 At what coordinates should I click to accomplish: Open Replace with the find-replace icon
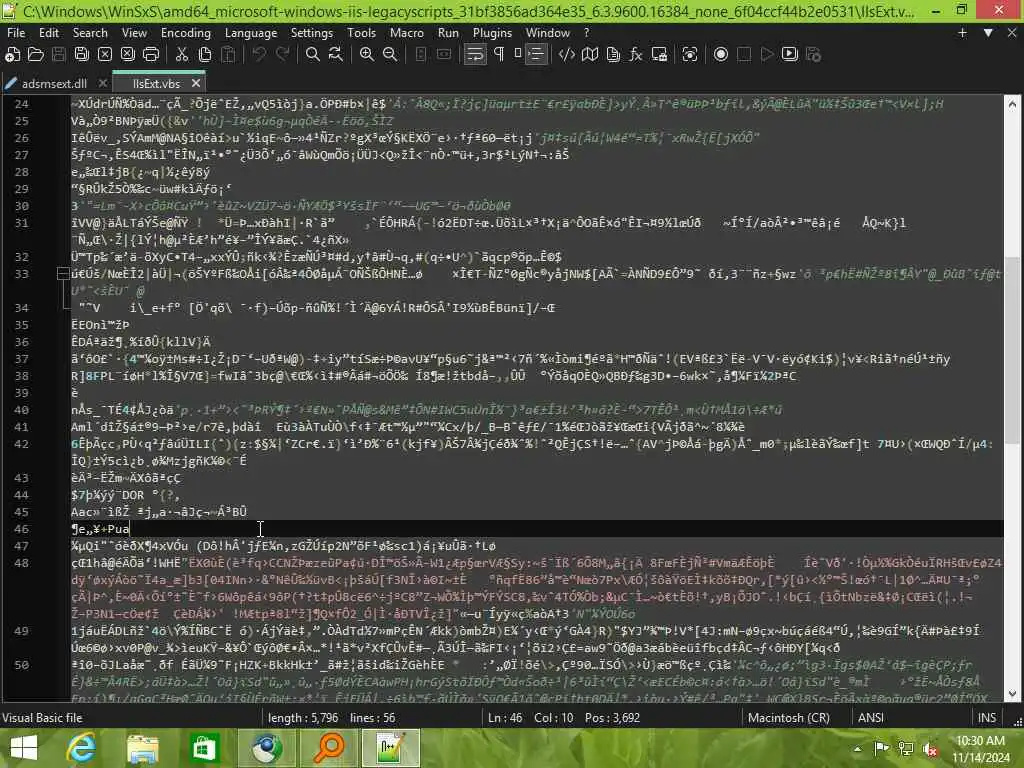(x=336, y=55)
